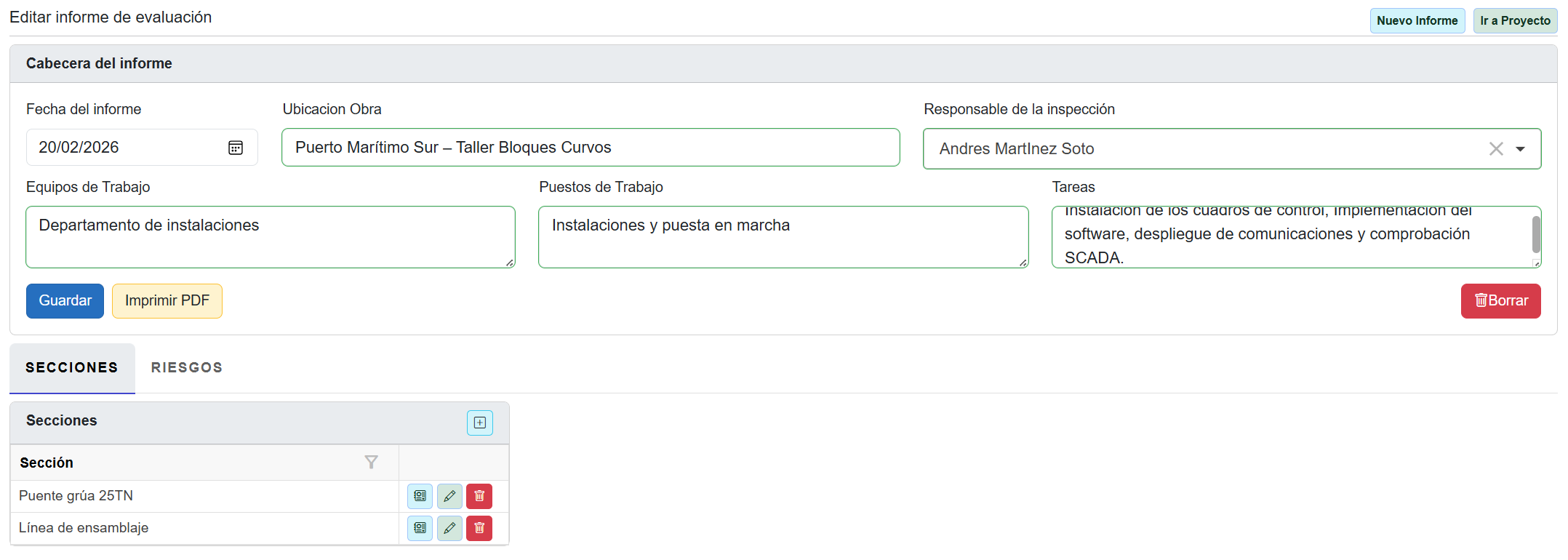Image resolution: width=1568 pixels, height=560 pixels.
Task: Edit the Puente grúa 25TN section
Action: tap(449, 496)
